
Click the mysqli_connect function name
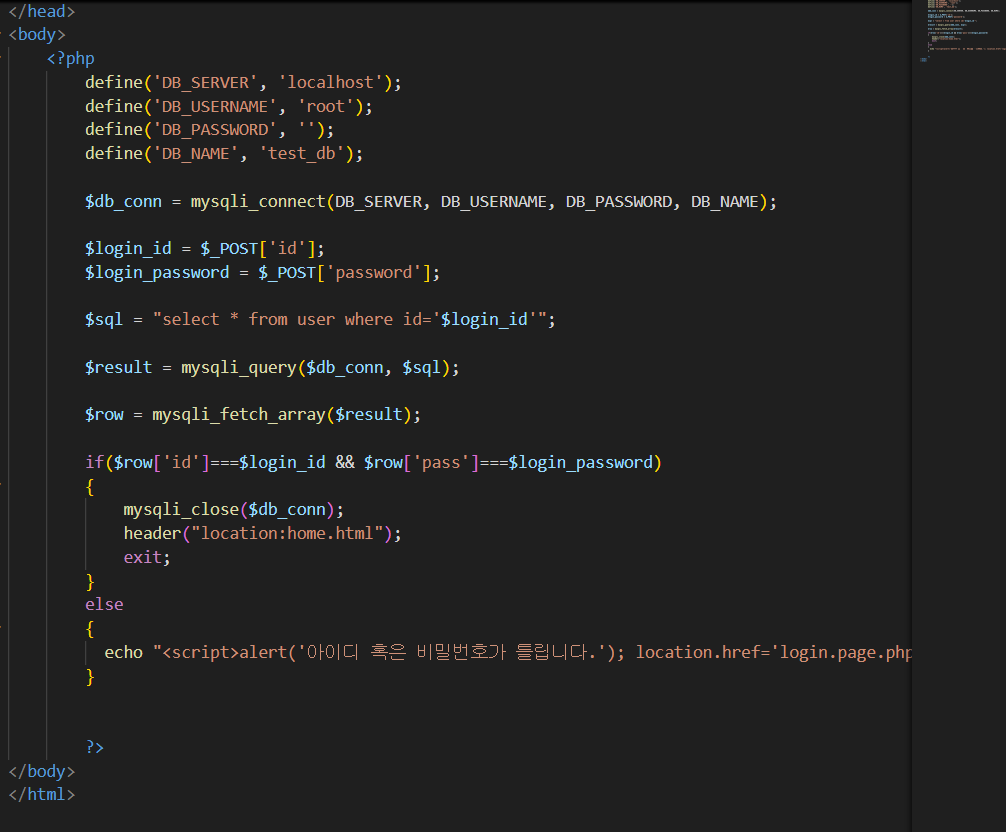click(x=258, y=201)
